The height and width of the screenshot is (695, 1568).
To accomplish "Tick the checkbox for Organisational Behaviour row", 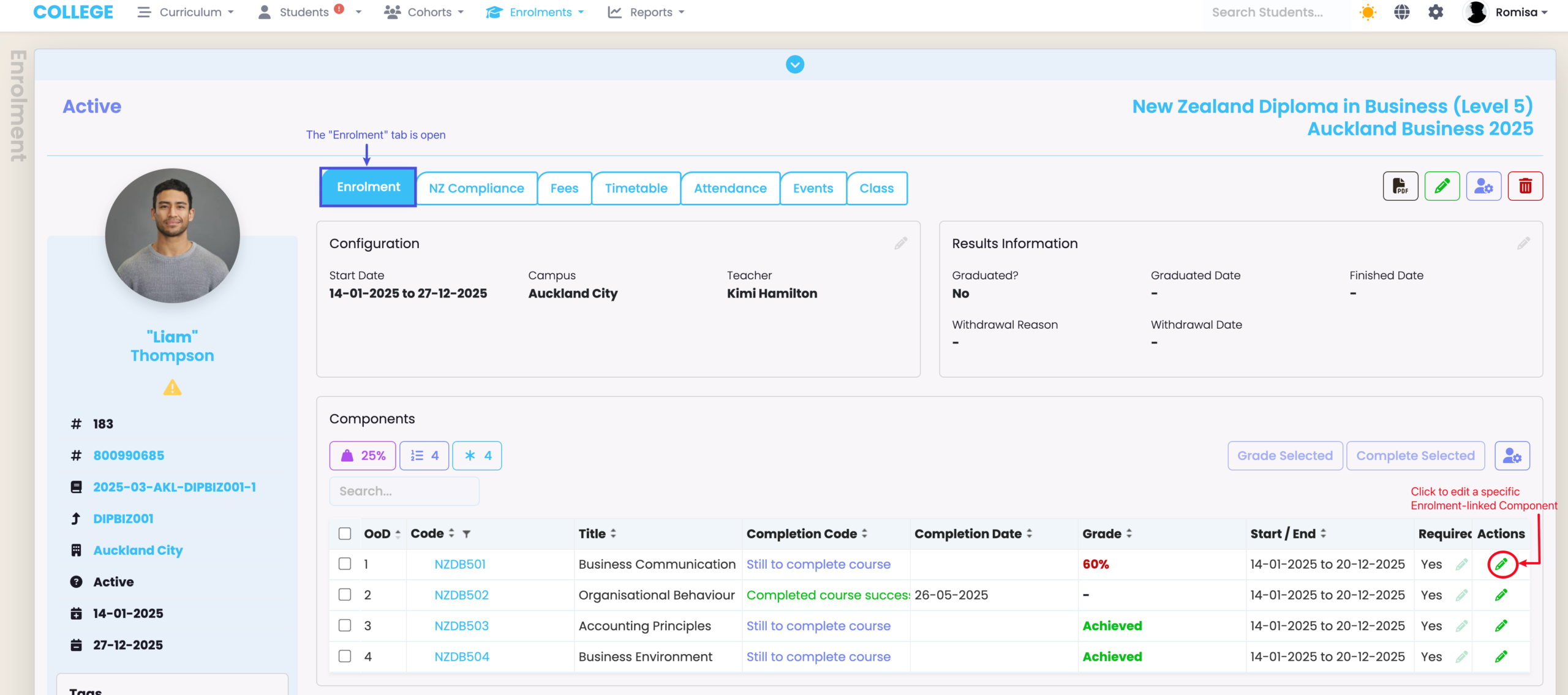I will point(345,595).
